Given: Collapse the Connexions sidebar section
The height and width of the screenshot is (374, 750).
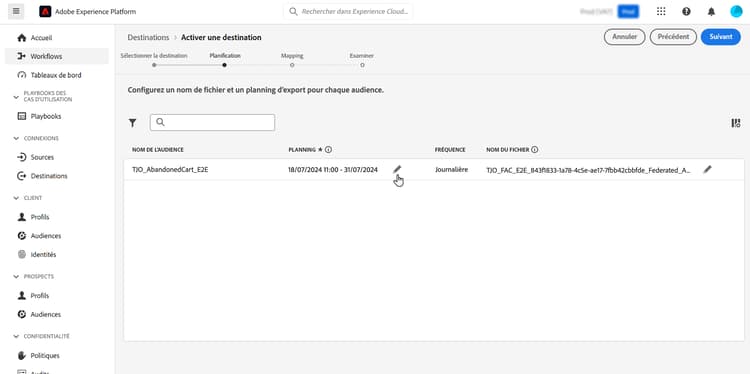Looking at the screenshot, I should 16,138.
